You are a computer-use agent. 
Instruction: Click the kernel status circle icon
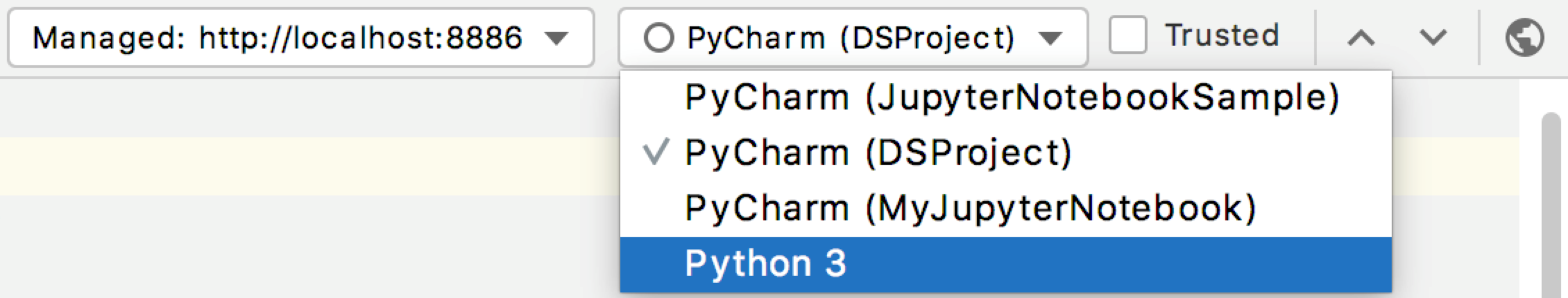(658, 38)
